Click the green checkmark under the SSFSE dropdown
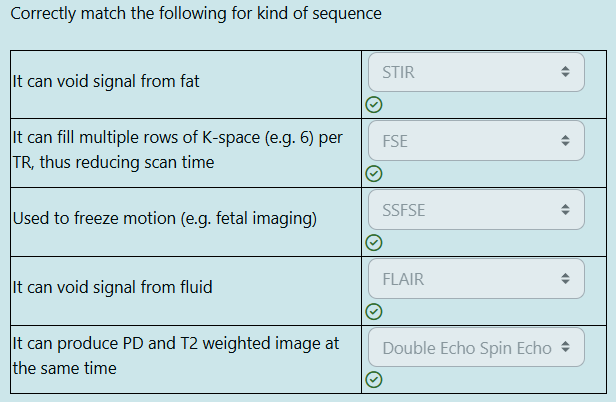Viewport: 616px width, 402px height. coord(374,242)
